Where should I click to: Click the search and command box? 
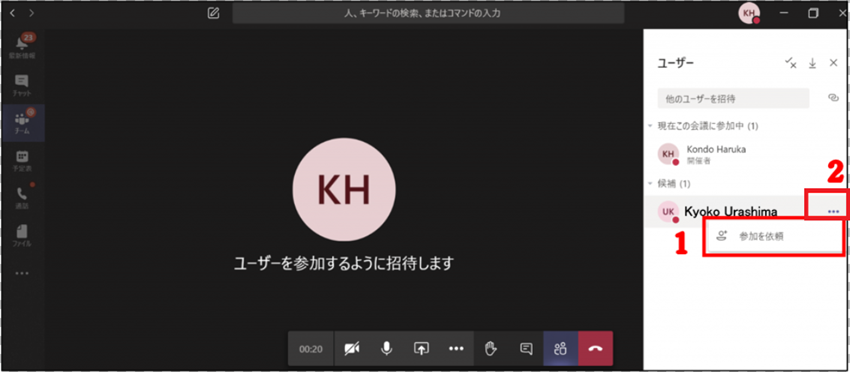tap(428, 14)
